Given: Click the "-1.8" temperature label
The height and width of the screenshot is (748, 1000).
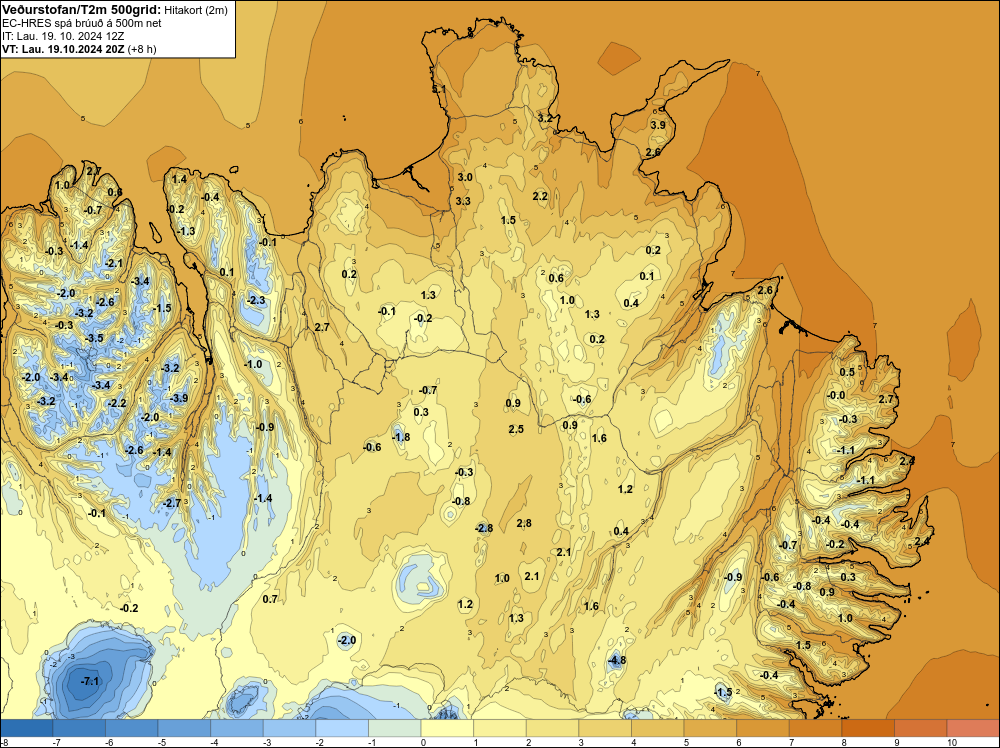Looking at the screenshot, I should point(401,437).
